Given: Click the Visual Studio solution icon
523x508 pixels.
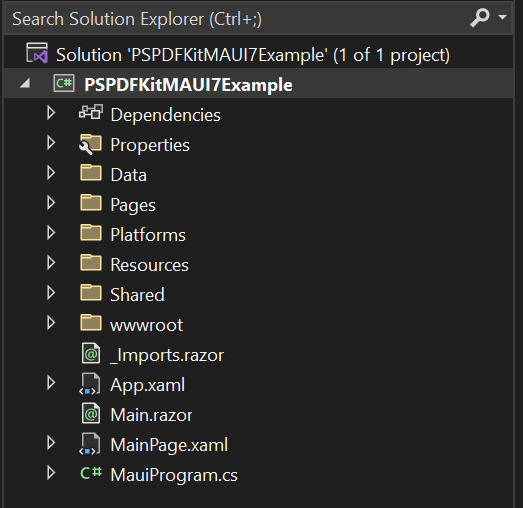Looking at the screenshot, I should pyautogui.click(x=37, y=53).
